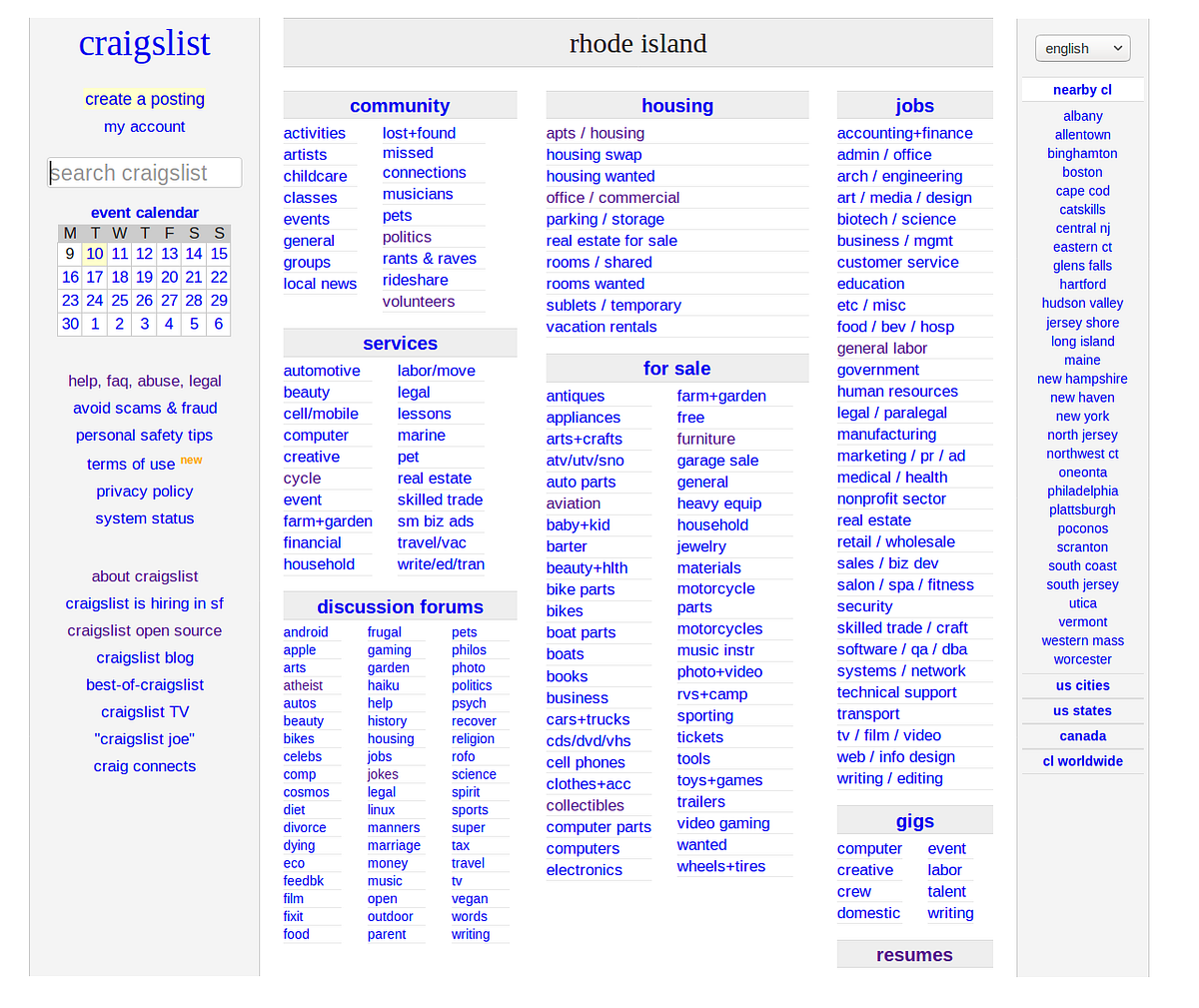
Task: Open the gigs section header
Action: pyautogui.click(x=915, y=821)
